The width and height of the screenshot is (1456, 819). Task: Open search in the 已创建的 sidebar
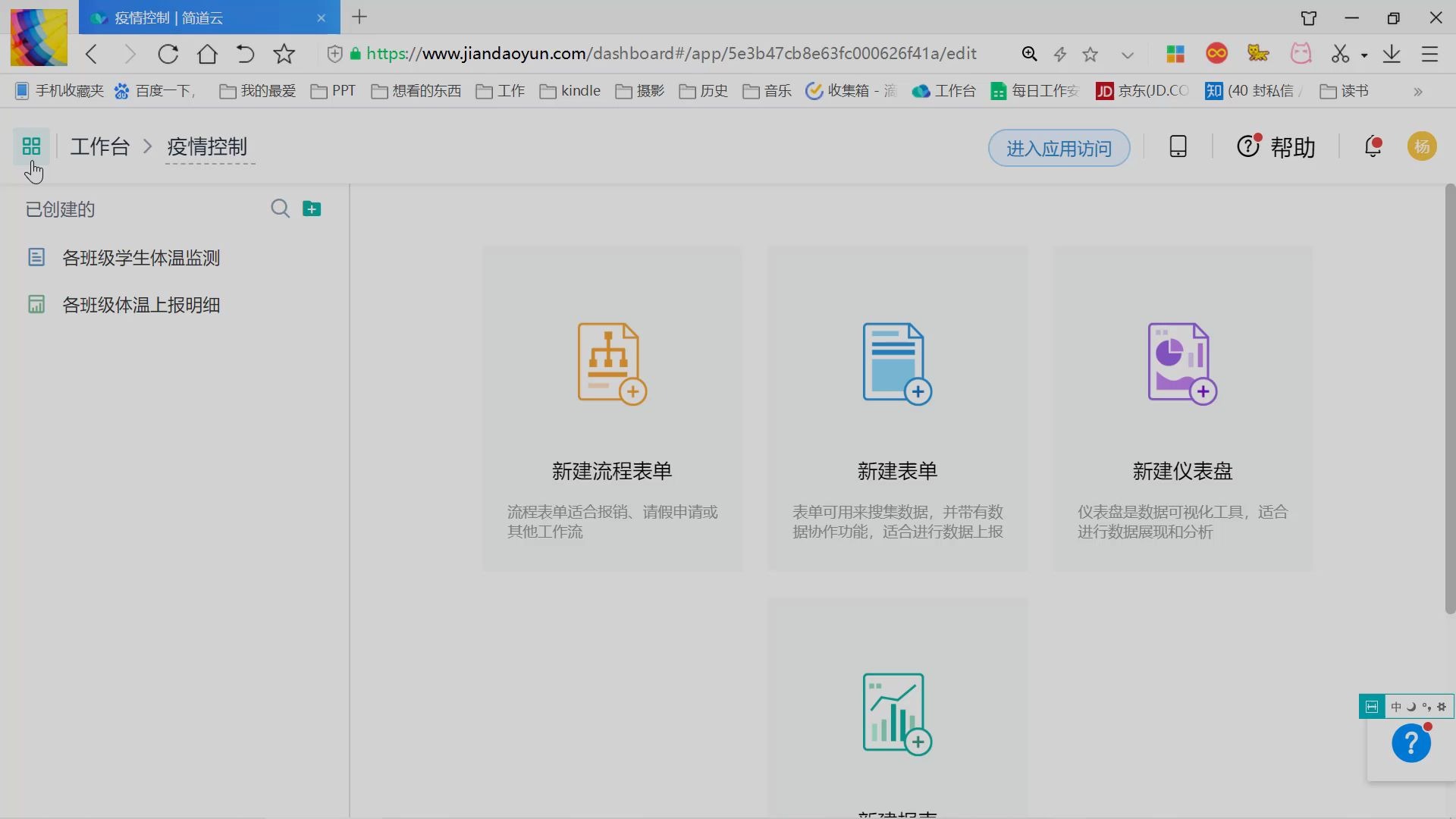[x=280, y=209]
